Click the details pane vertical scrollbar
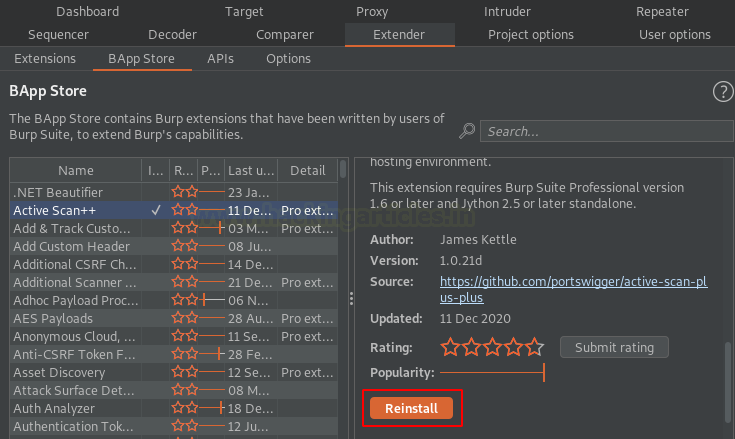This screenshot has width=735, height=439. 728,382
